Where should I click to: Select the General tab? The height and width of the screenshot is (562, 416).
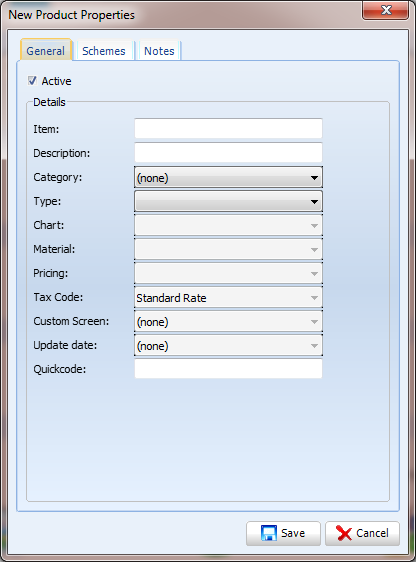pyautogui.click(x=46, y=50)
